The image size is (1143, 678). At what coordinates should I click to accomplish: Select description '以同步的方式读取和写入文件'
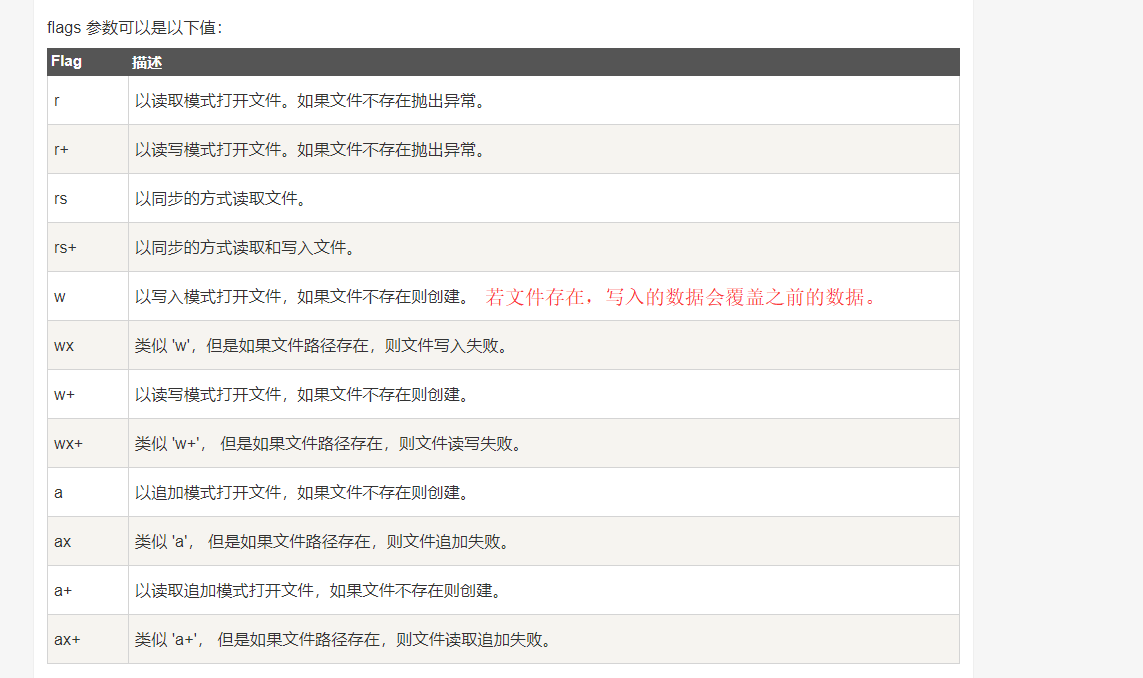[245, 248]
